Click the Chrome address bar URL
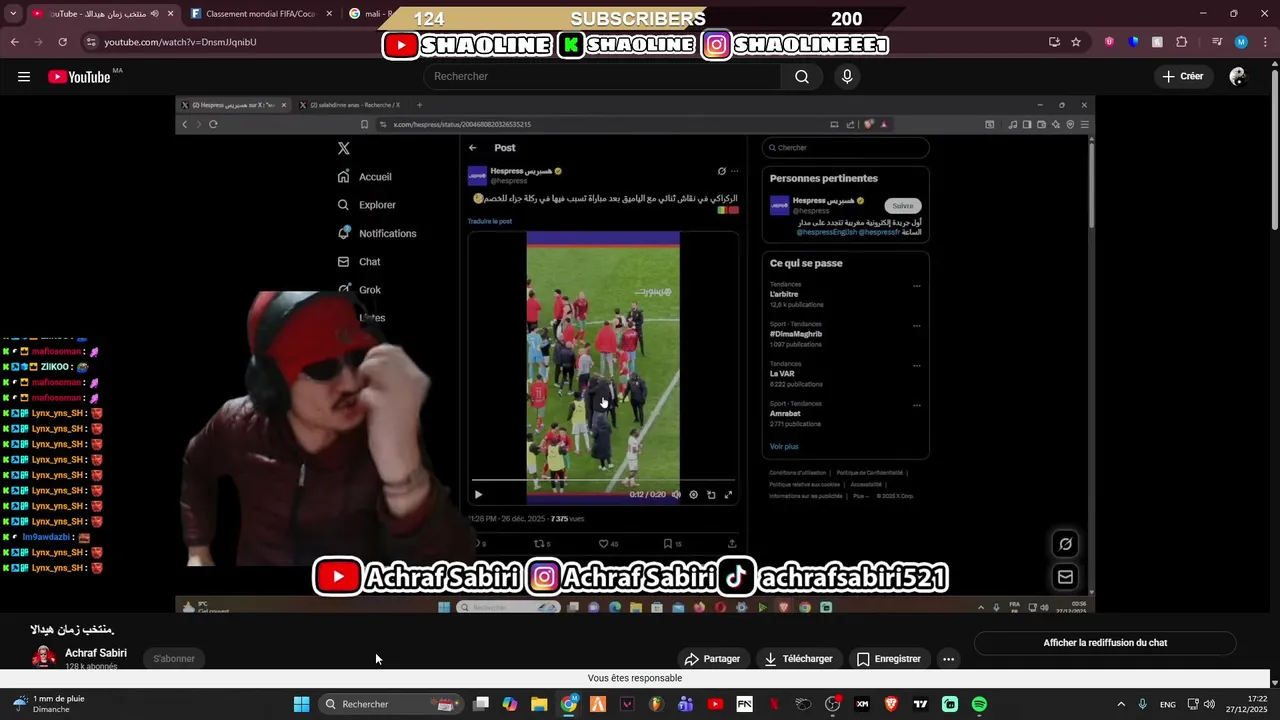Viewport: 1280px width, 720px height. click(x=180, y=42)
